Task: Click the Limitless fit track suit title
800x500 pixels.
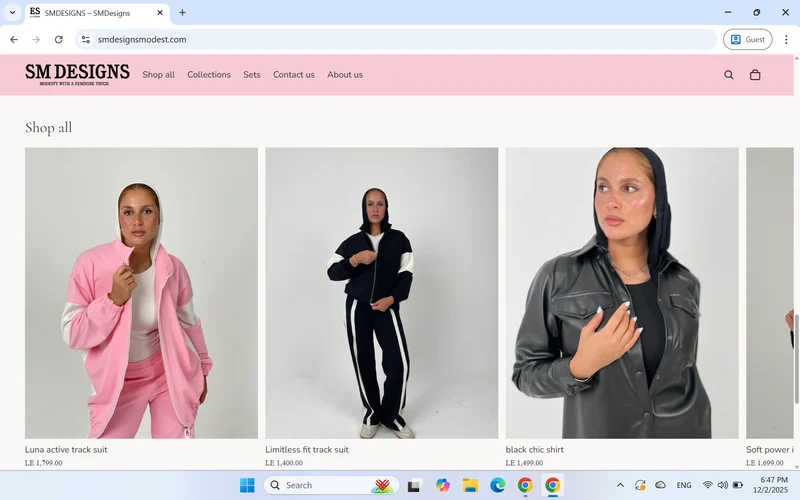Action: click(x=307, y=449)
